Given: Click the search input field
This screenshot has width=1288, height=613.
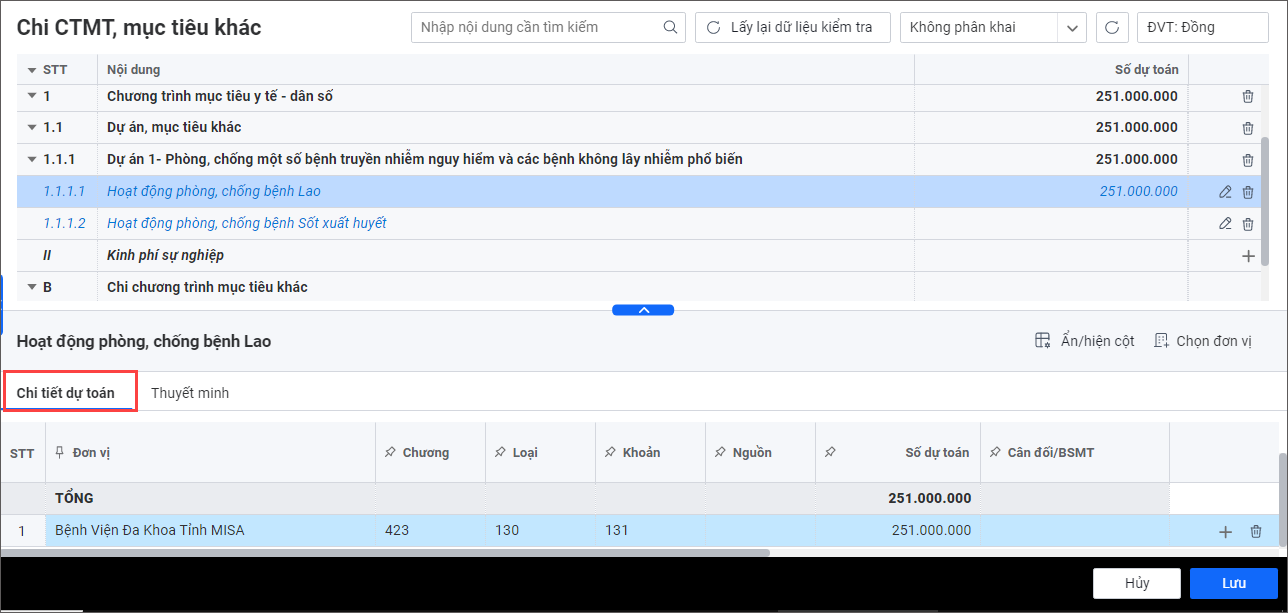Looking at the screenshot, I should click(x=537, y=28).
